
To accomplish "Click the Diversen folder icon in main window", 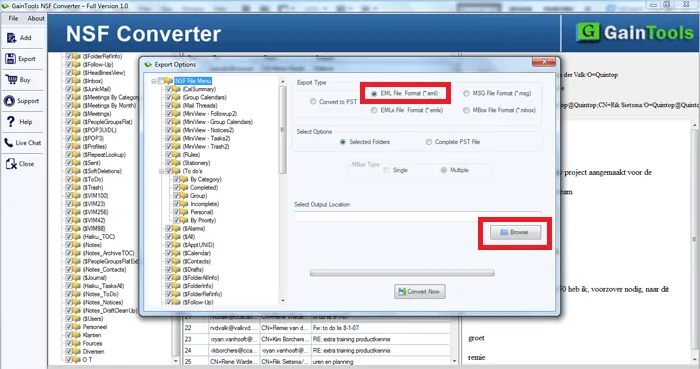I will (x=77, y=351).
